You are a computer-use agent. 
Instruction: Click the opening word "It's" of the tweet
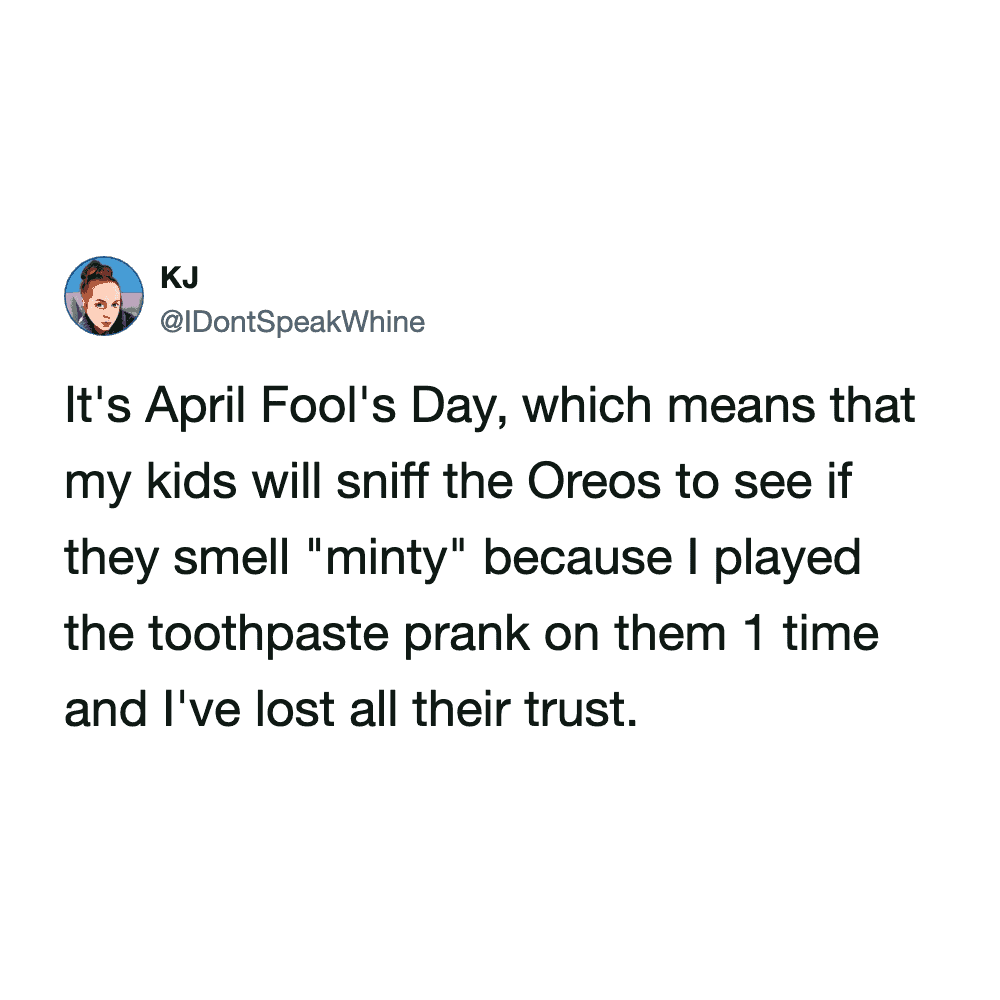pyautogui.click(x=96, y=407)
